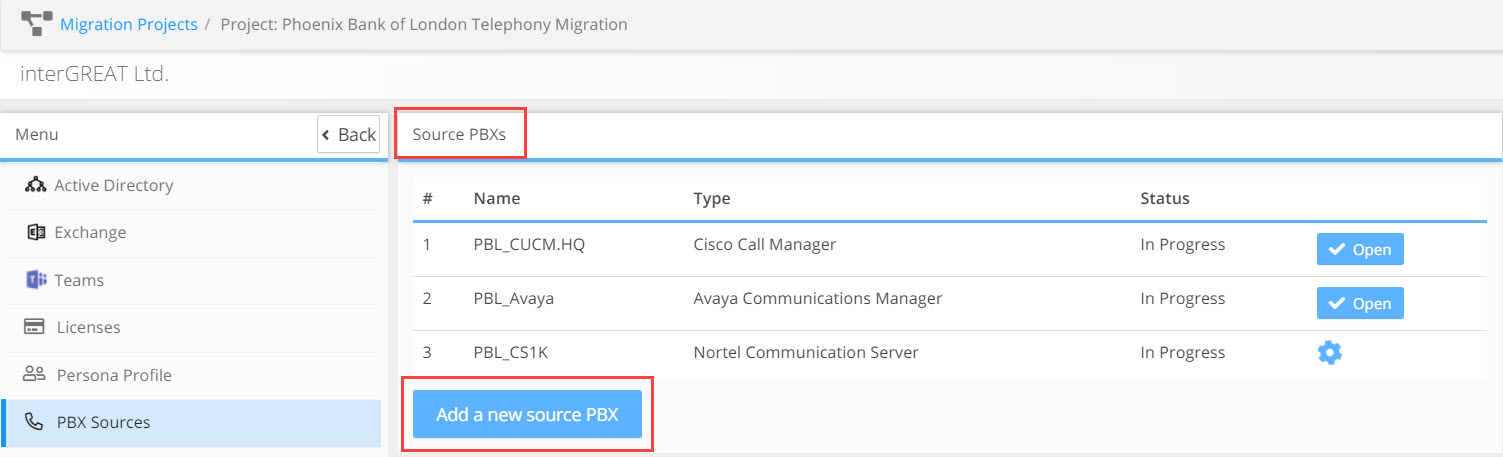This screenshot has height=457, width=1503.
Task: Click the Exchange icon in menu
Action: (35, 232)
